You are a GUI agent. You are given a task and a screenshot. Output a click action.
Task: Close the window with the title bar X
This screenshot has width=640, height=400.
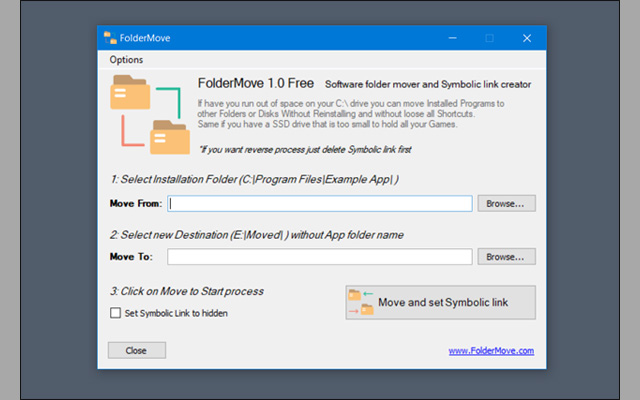526,38
